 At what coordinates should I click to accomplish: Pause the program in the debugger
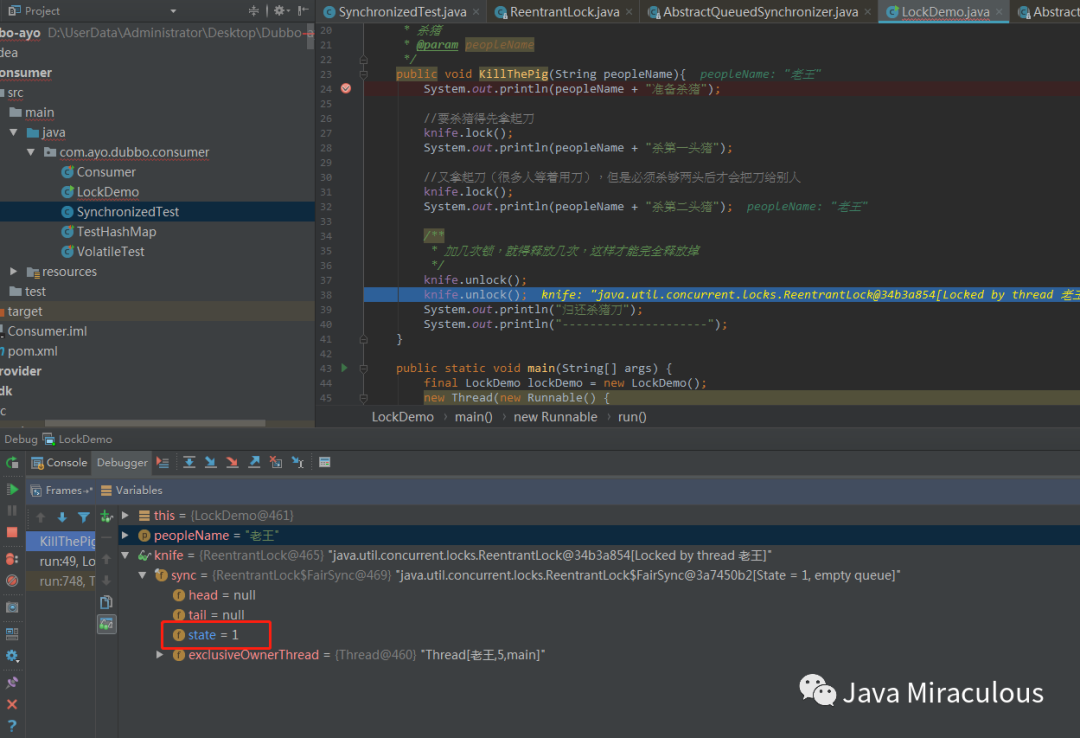coord(12,511)
